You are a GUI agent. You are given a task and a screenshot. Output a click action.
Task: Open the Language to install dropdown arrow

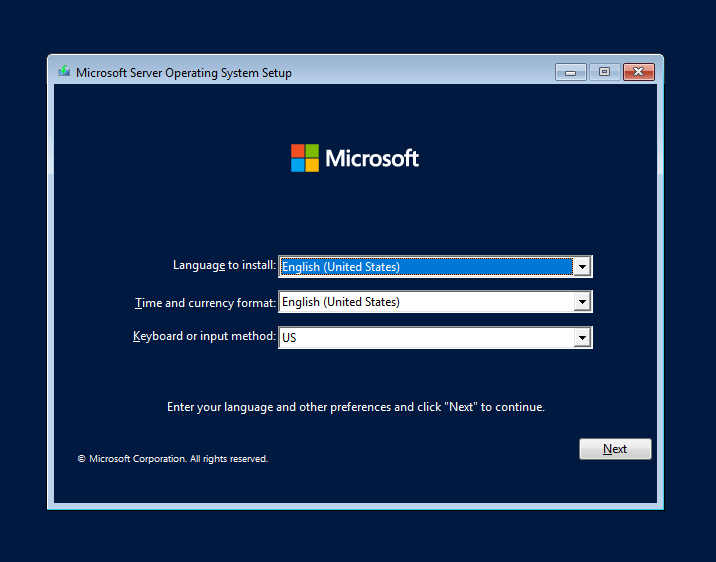(582, 267)
